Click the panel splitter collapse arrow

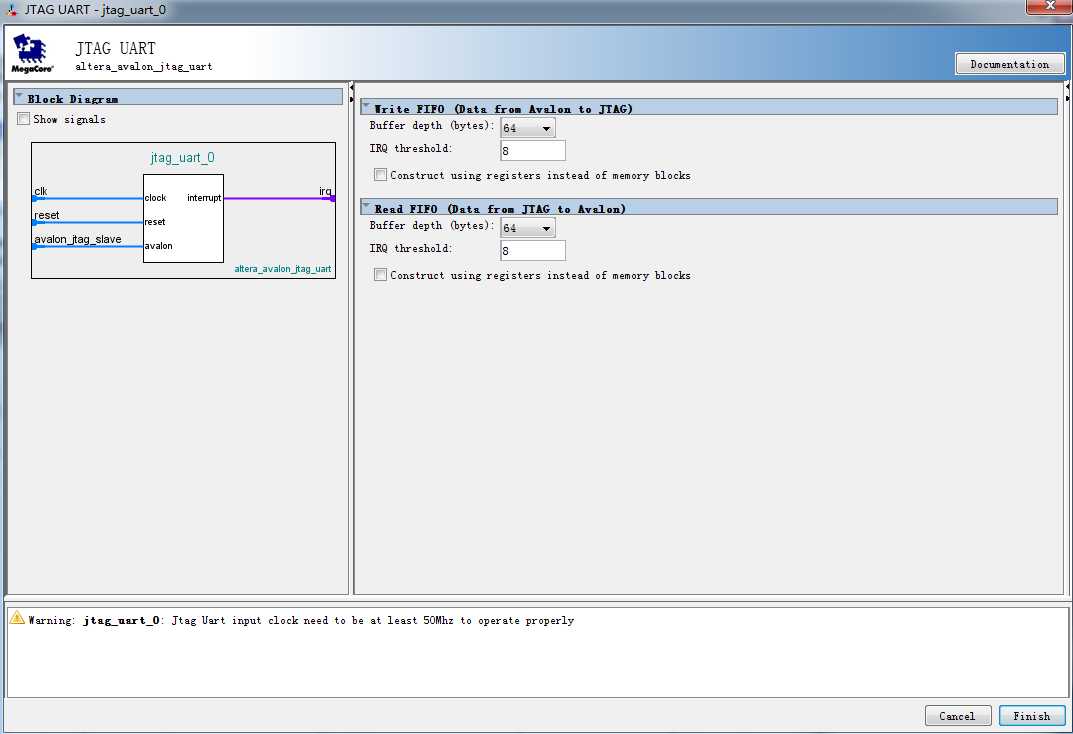click(351, 88)
